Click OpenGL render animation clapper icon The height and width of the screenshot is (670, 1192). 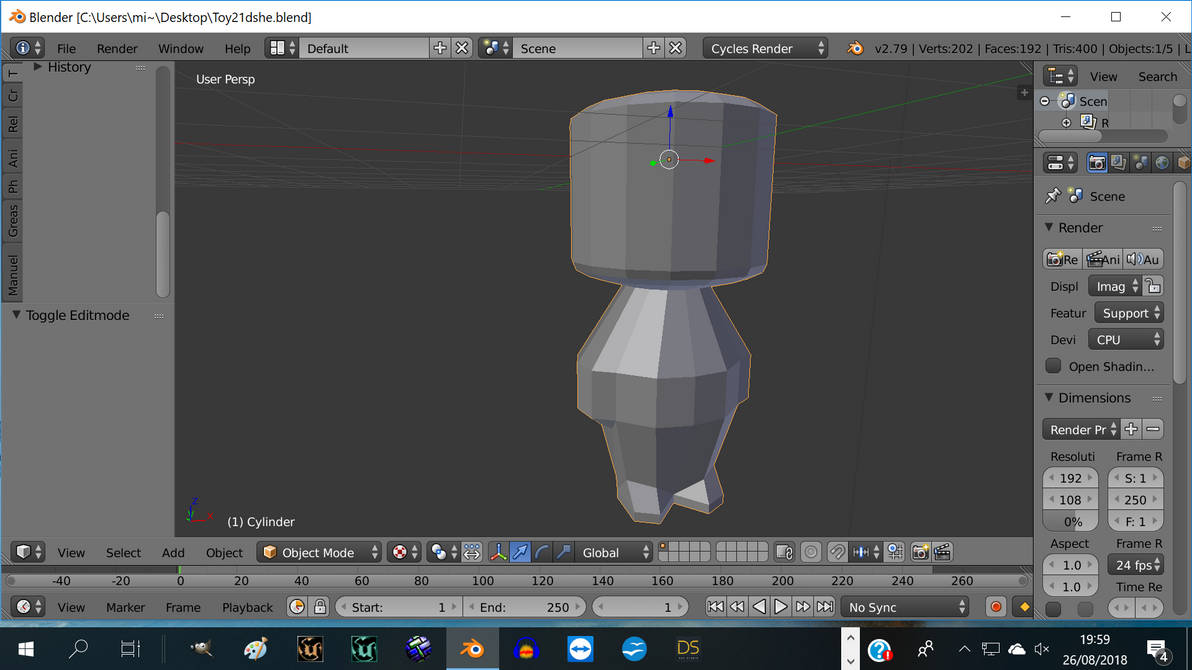(943, 552)
